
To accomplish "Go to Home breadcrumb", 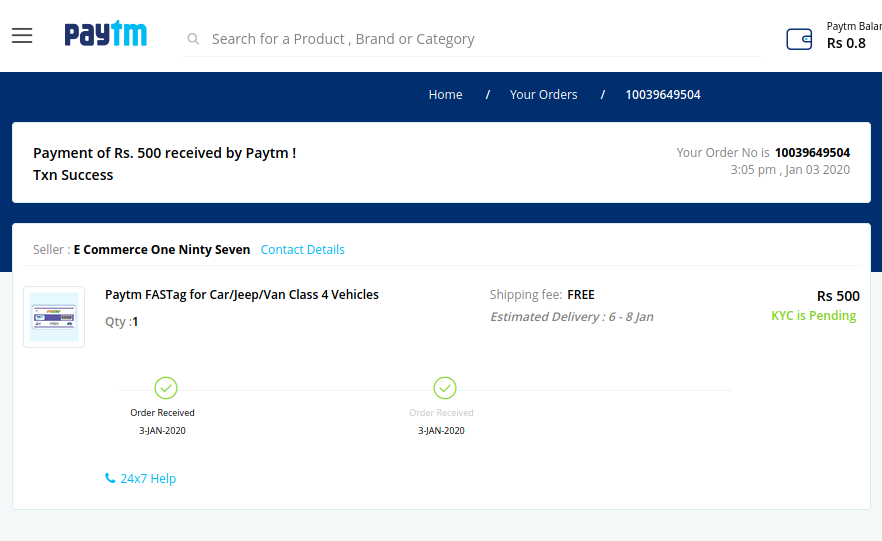I will tap(446, 94).
